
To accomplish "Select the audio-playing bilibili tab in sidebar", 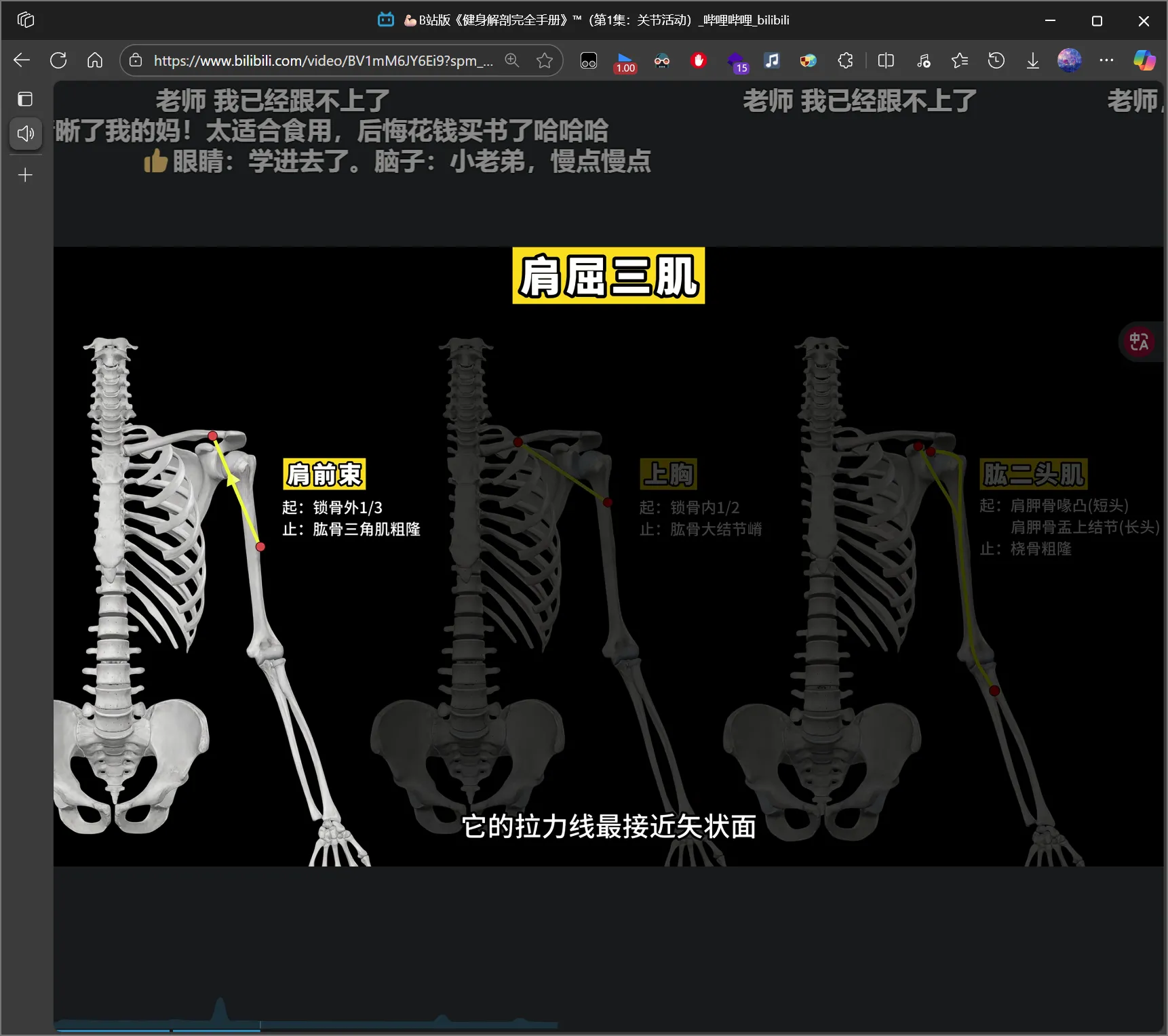I will (x=26, y=134).
